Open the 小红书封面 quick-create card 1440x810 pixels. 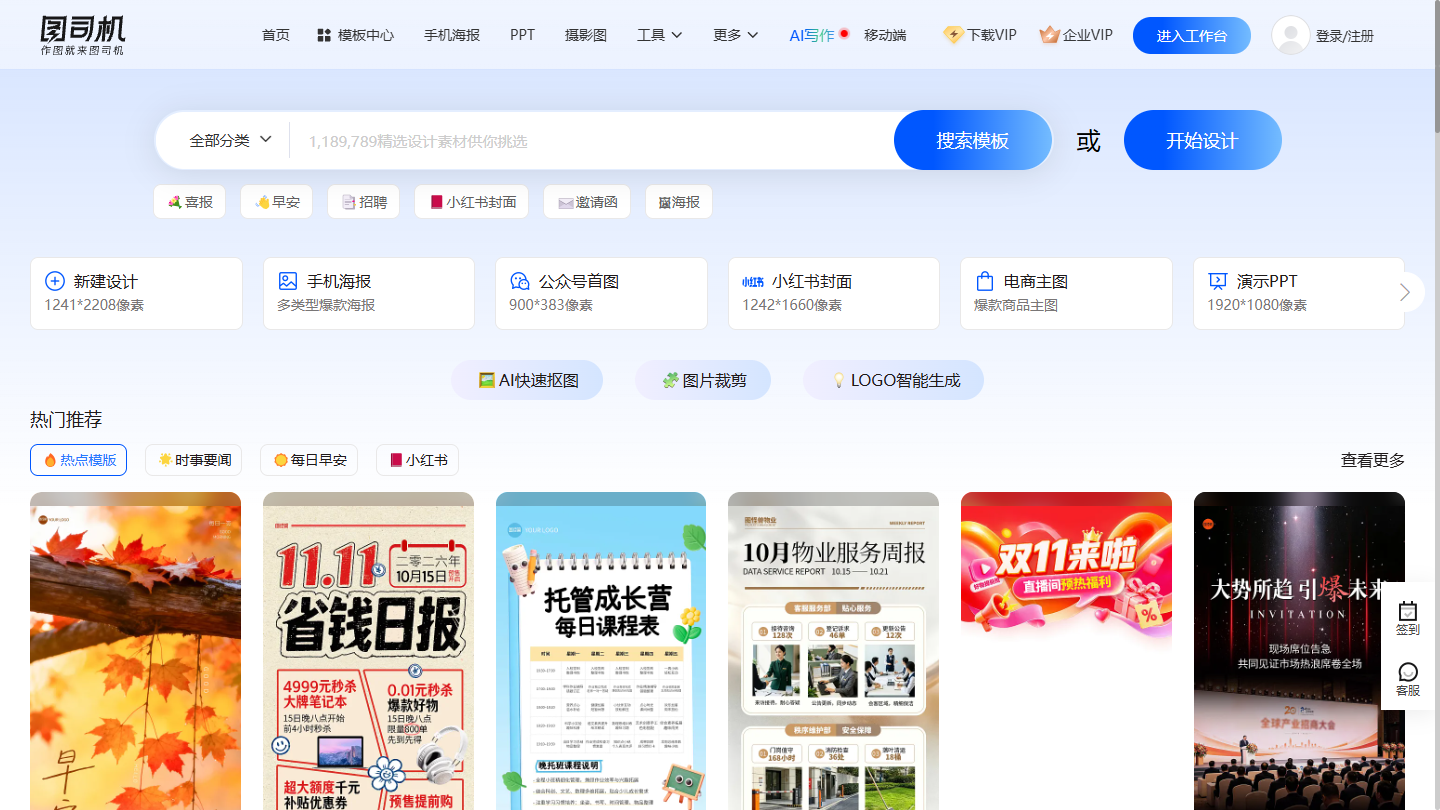(x=834, y=293)
